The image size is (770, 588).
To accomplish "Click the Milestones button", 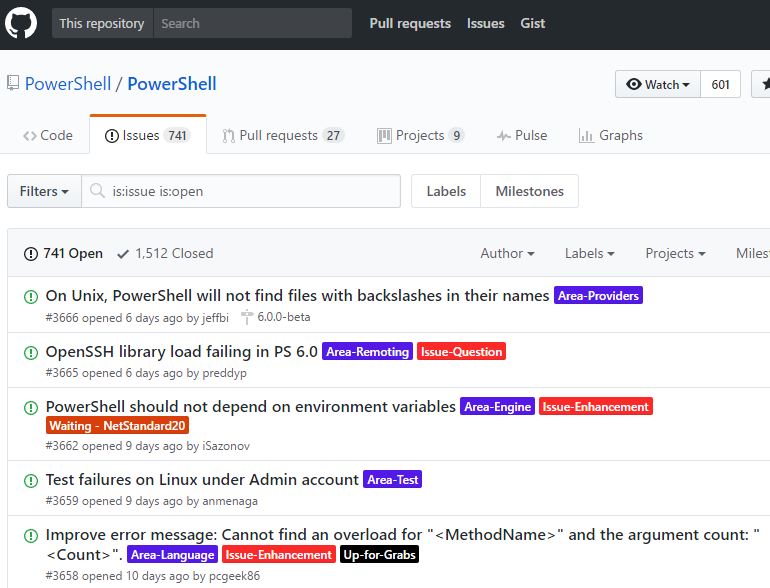I will 529,191.
